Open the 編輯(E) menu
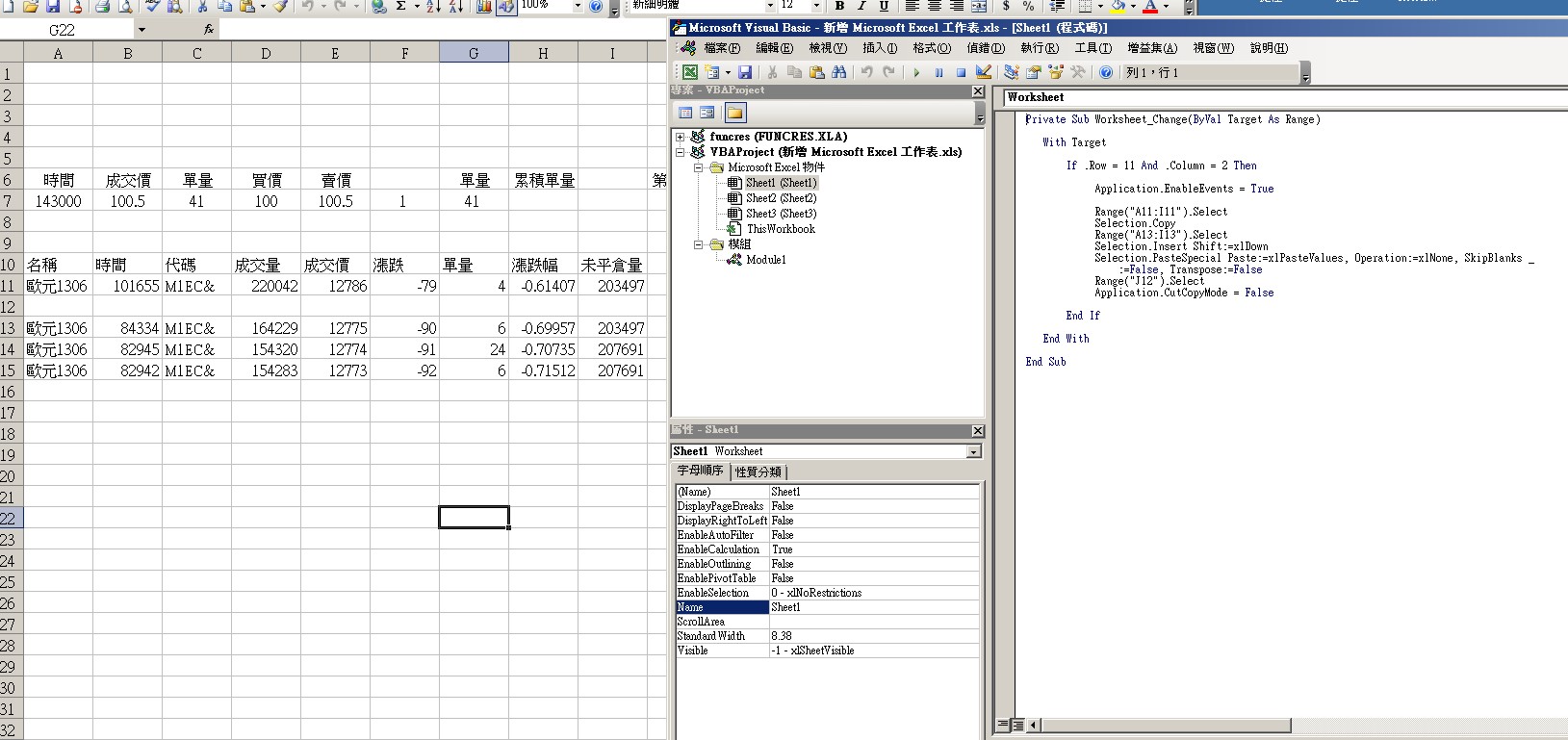 [775, 48]
